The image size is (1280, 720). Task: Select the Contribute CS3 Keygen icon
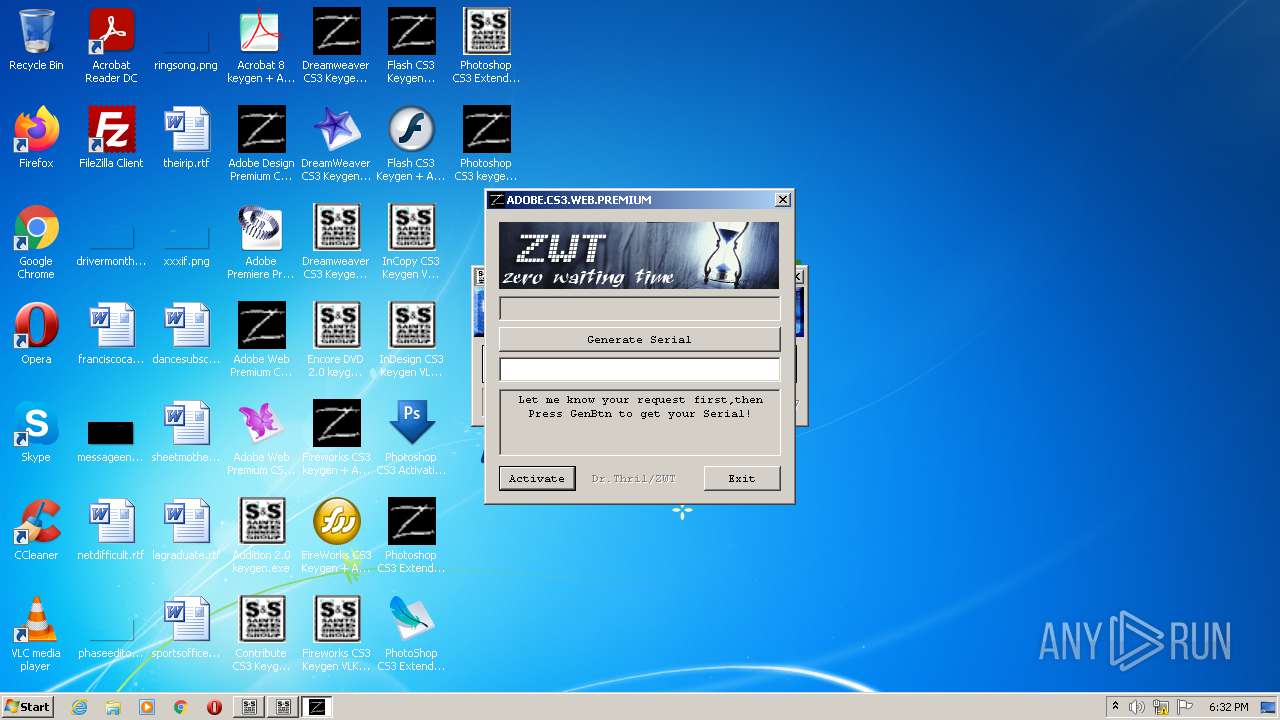pos(261,634)
